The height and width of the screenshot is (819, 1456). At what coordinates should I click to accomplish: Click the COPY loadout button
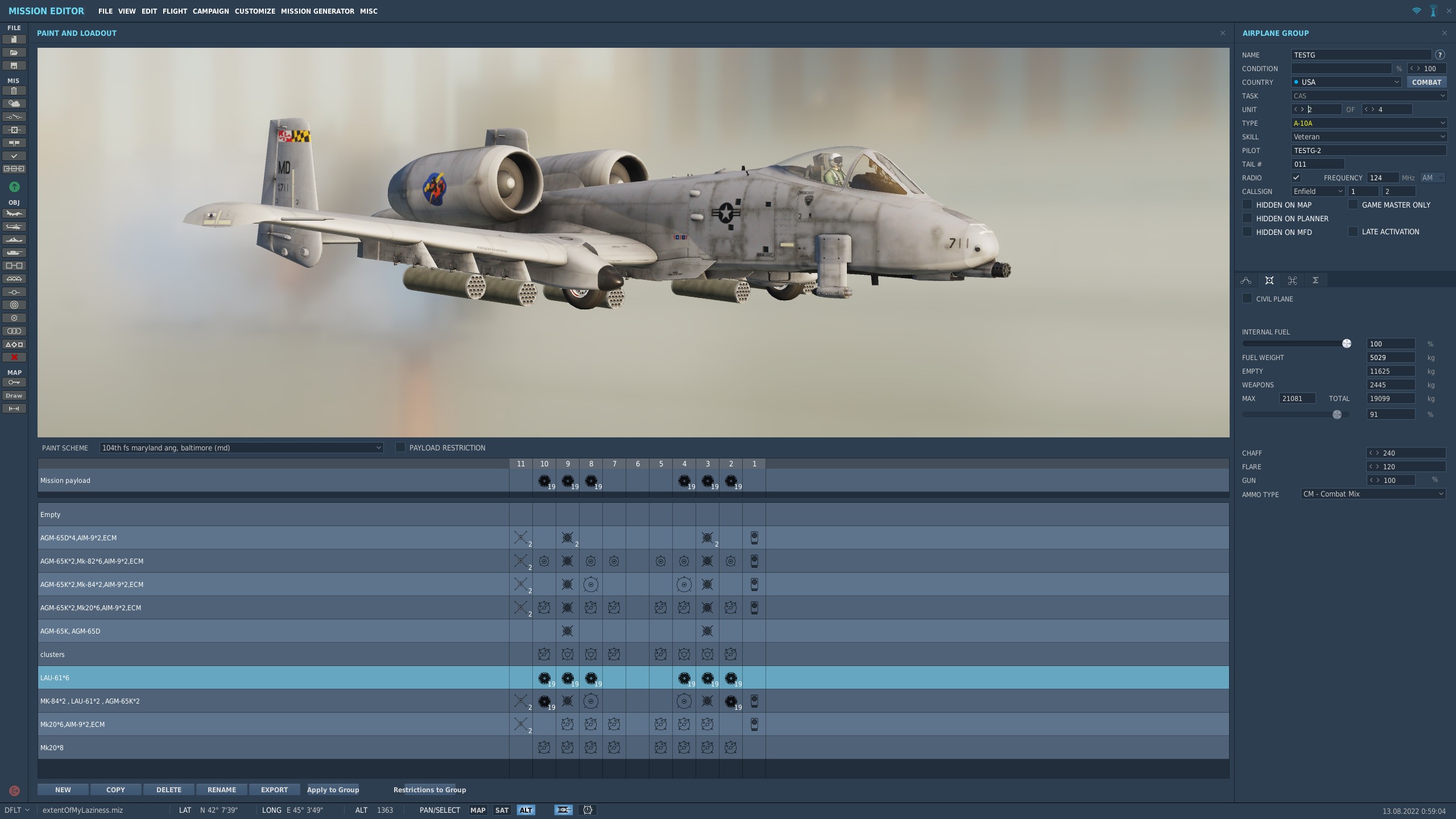(x=115, y=789)
